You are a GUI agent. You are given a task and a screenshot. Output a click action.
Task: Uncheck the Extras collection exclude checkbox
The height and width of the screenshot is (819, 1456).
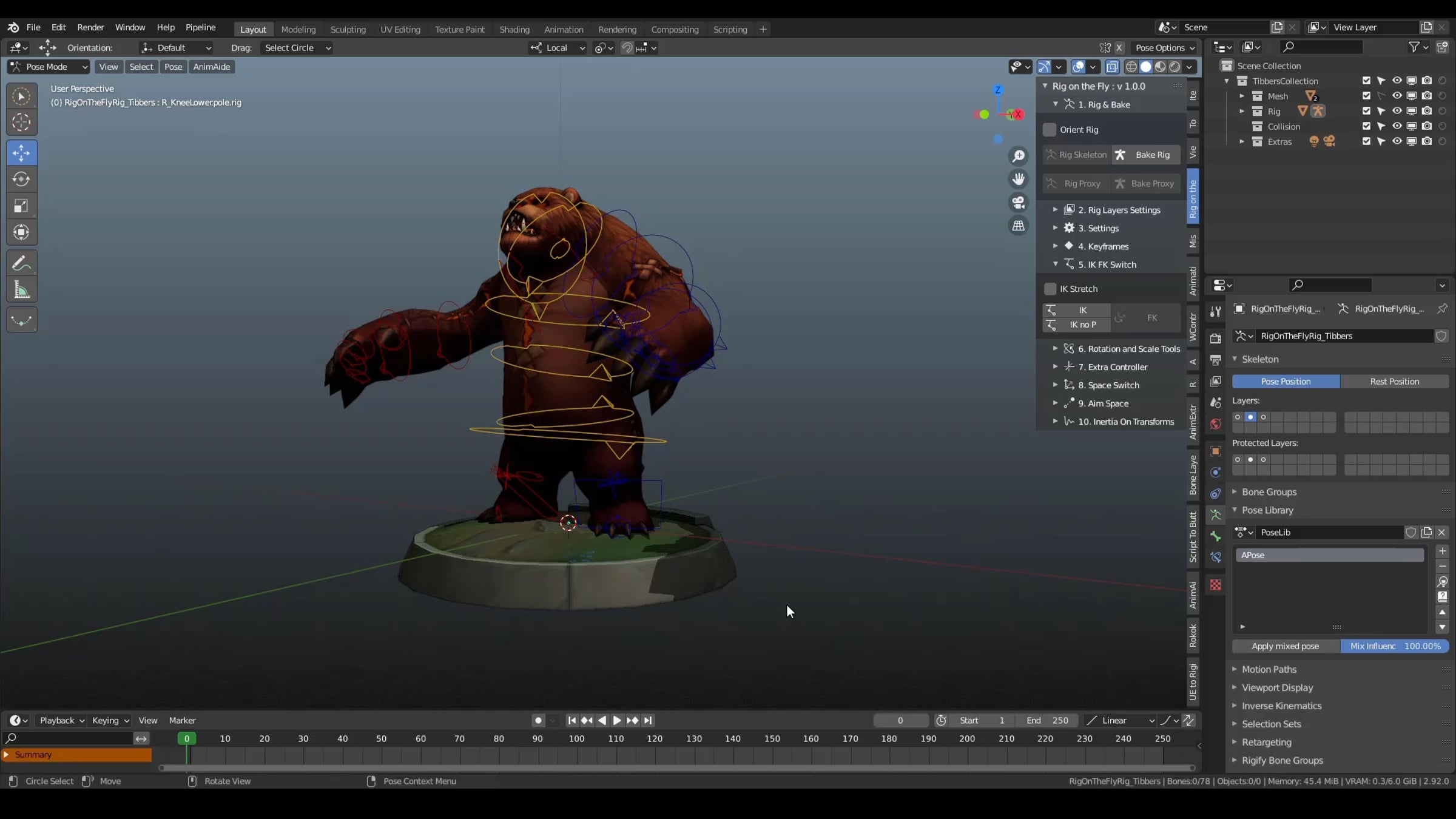point(1366,141)
